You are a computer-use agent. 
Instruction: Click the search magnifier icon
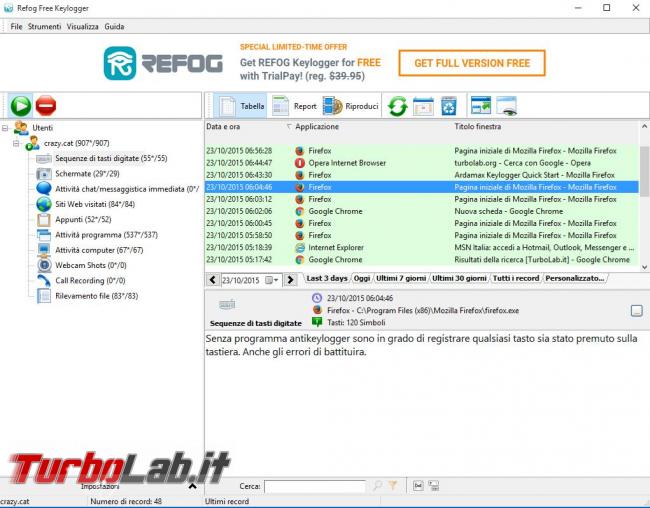click(x=378, y=485)
